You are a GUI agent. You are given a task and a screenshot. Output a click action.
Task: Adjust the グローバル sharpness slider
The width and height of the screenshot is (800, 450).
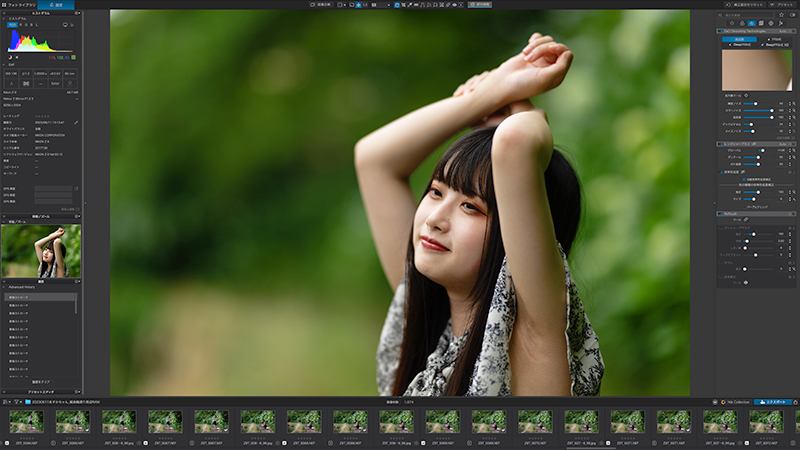[762, 151]
